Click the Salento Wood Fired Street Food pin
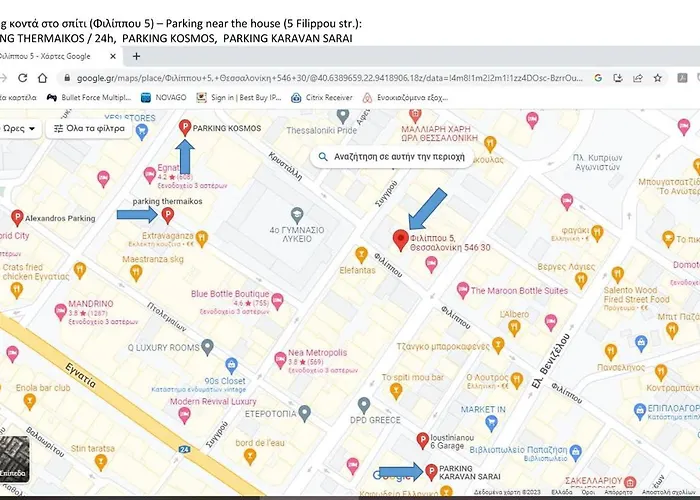This screenshot has height=500, width=700. point(618,275)
